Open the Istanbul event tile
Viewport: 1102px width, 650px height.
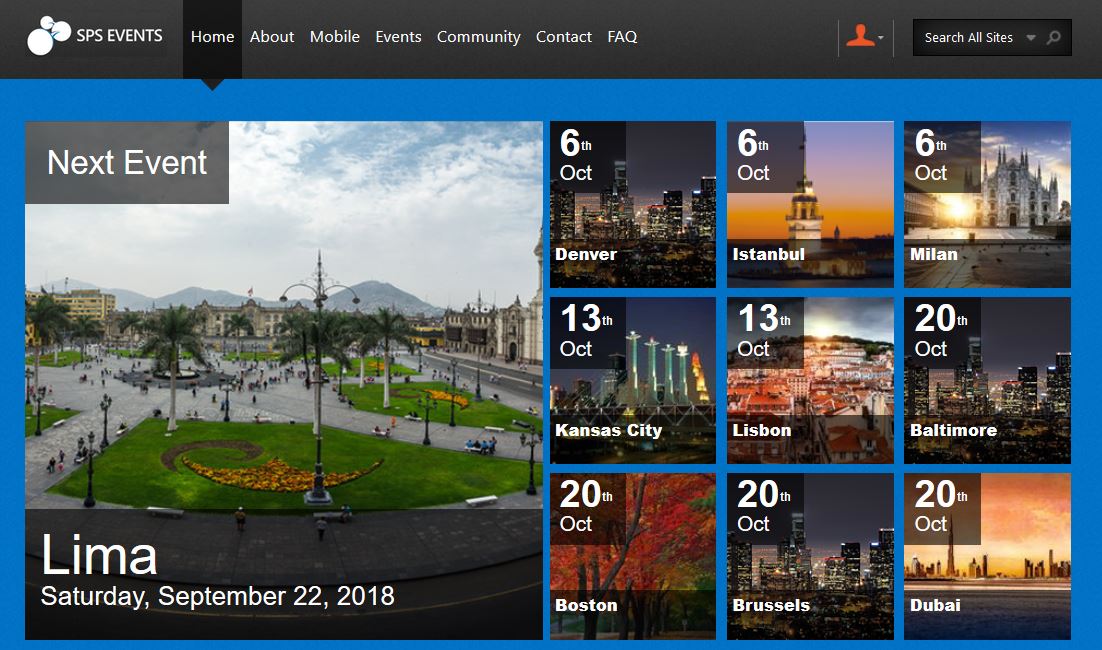click(809, 203)
